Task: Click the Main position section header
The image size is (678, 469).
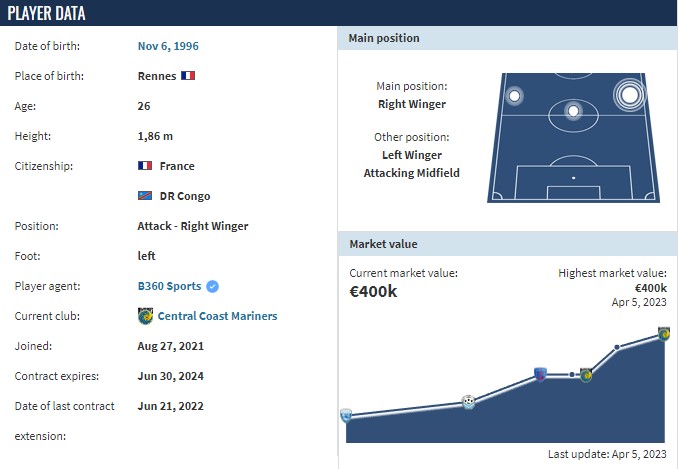Action: (x=507, y=38)
